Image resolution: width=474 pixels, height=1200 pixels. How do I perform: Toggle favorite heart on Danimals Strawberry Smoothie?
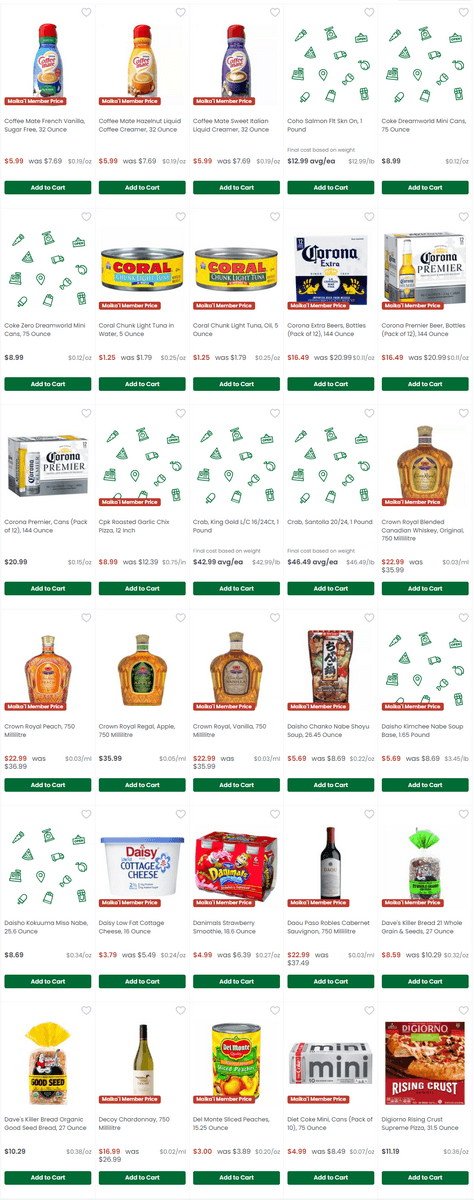click(274, 814)
